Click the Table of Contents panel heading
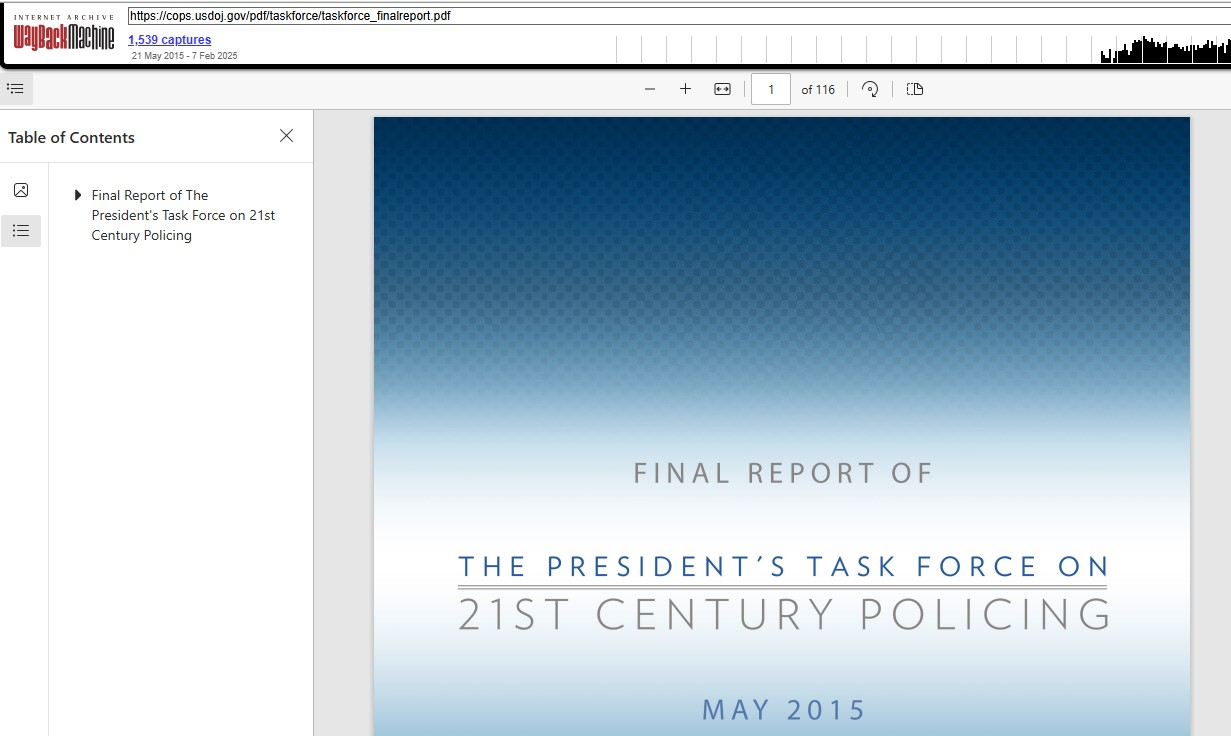The width and height of the screenshot is (1231, 736). click(x=71, y=138)
